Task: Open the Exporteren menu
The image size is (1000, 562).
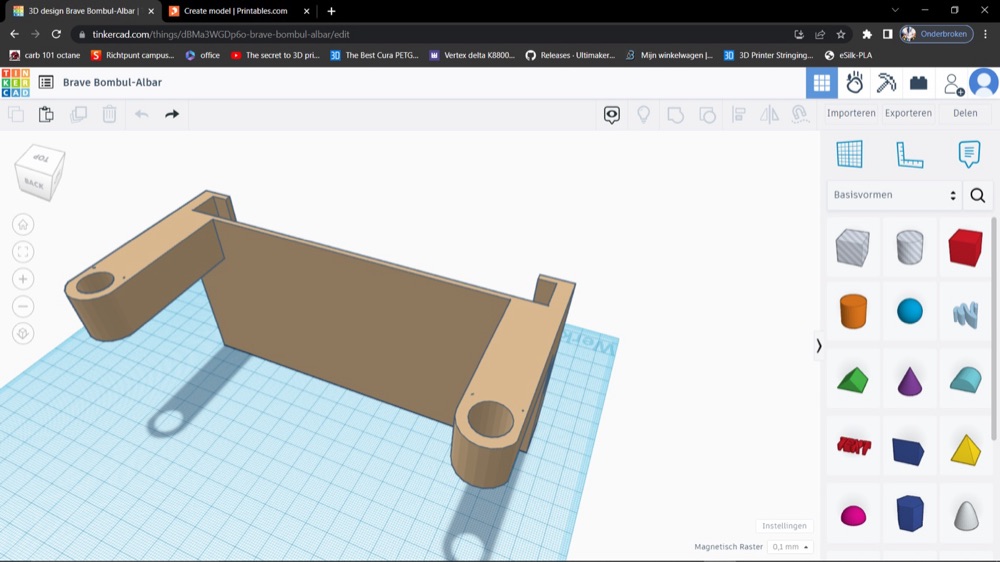Action: pos(908,113)
